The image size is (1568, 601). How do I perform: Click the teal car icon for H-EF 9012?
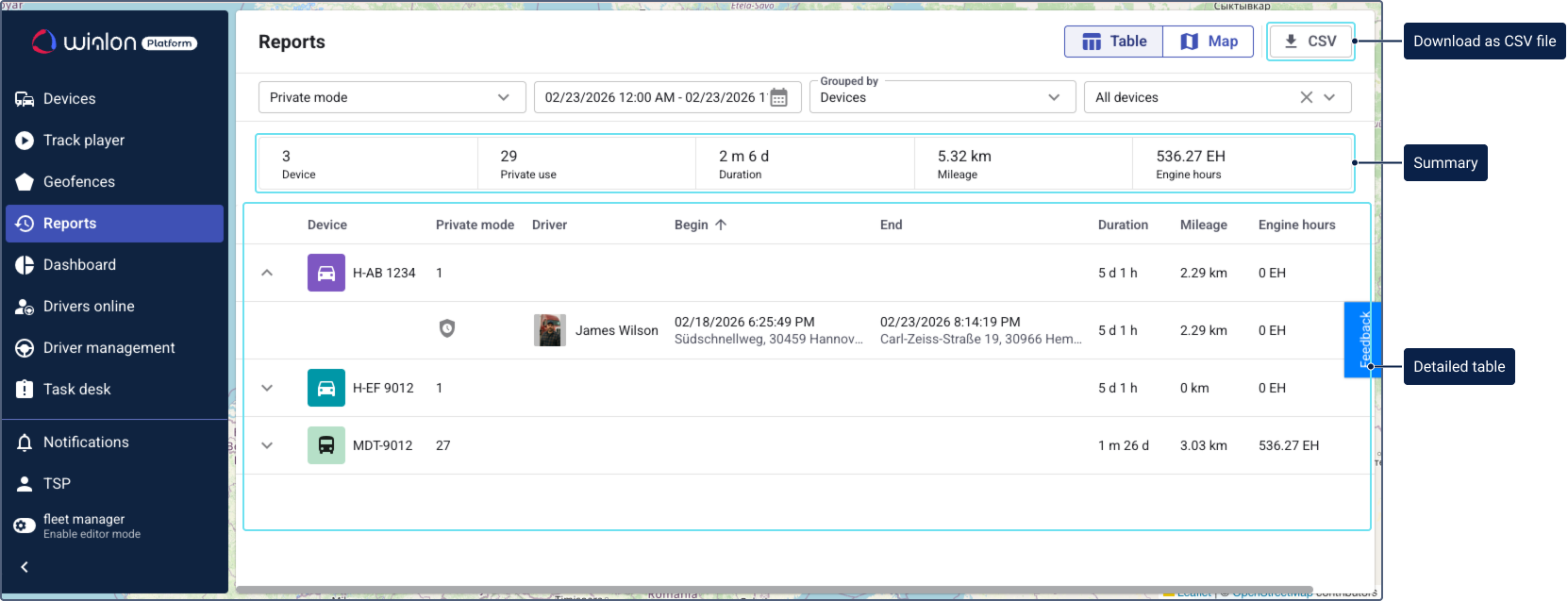(325, 388)
